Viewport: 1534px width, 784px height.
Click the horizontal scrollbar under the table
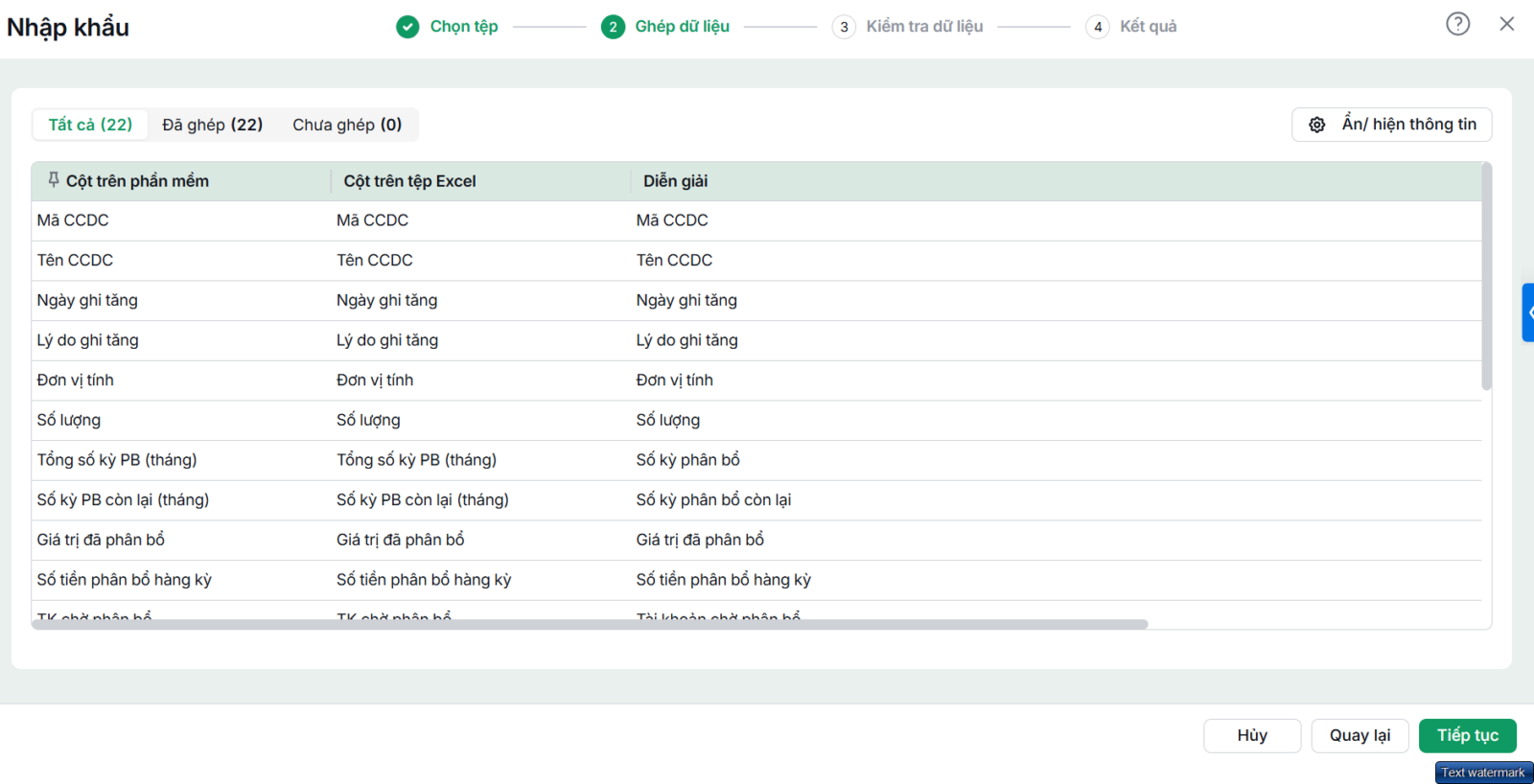[590, 624]
